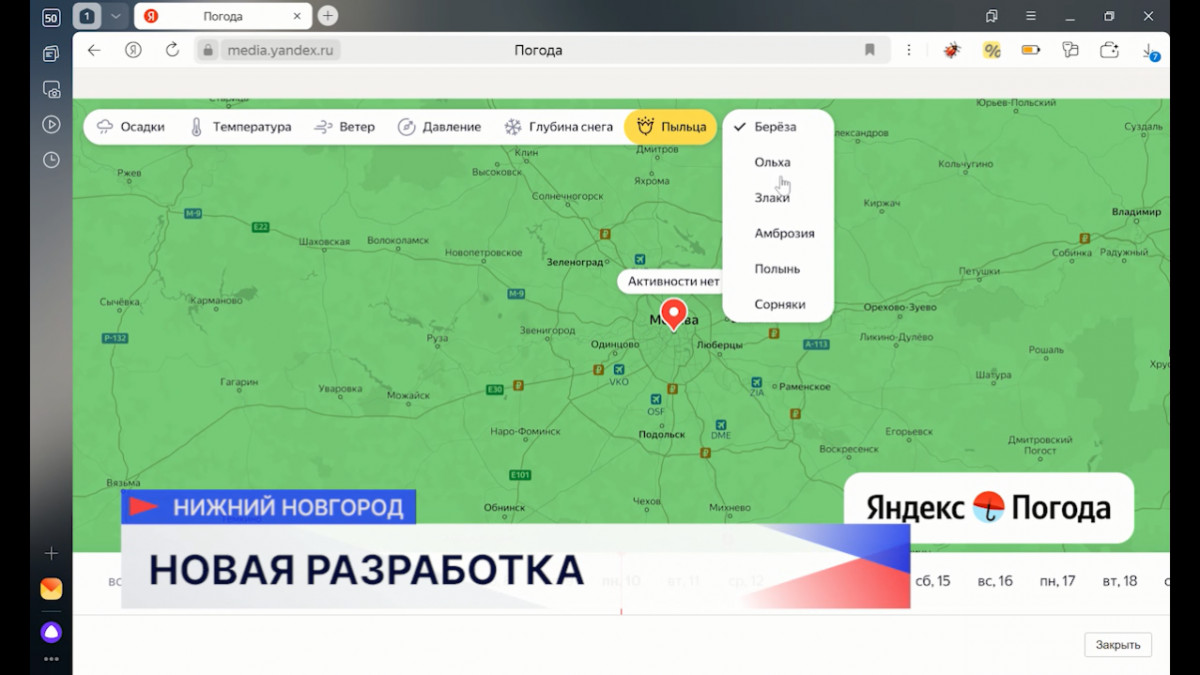
Task: Go back using the browser back arrow
Action: 94,50
